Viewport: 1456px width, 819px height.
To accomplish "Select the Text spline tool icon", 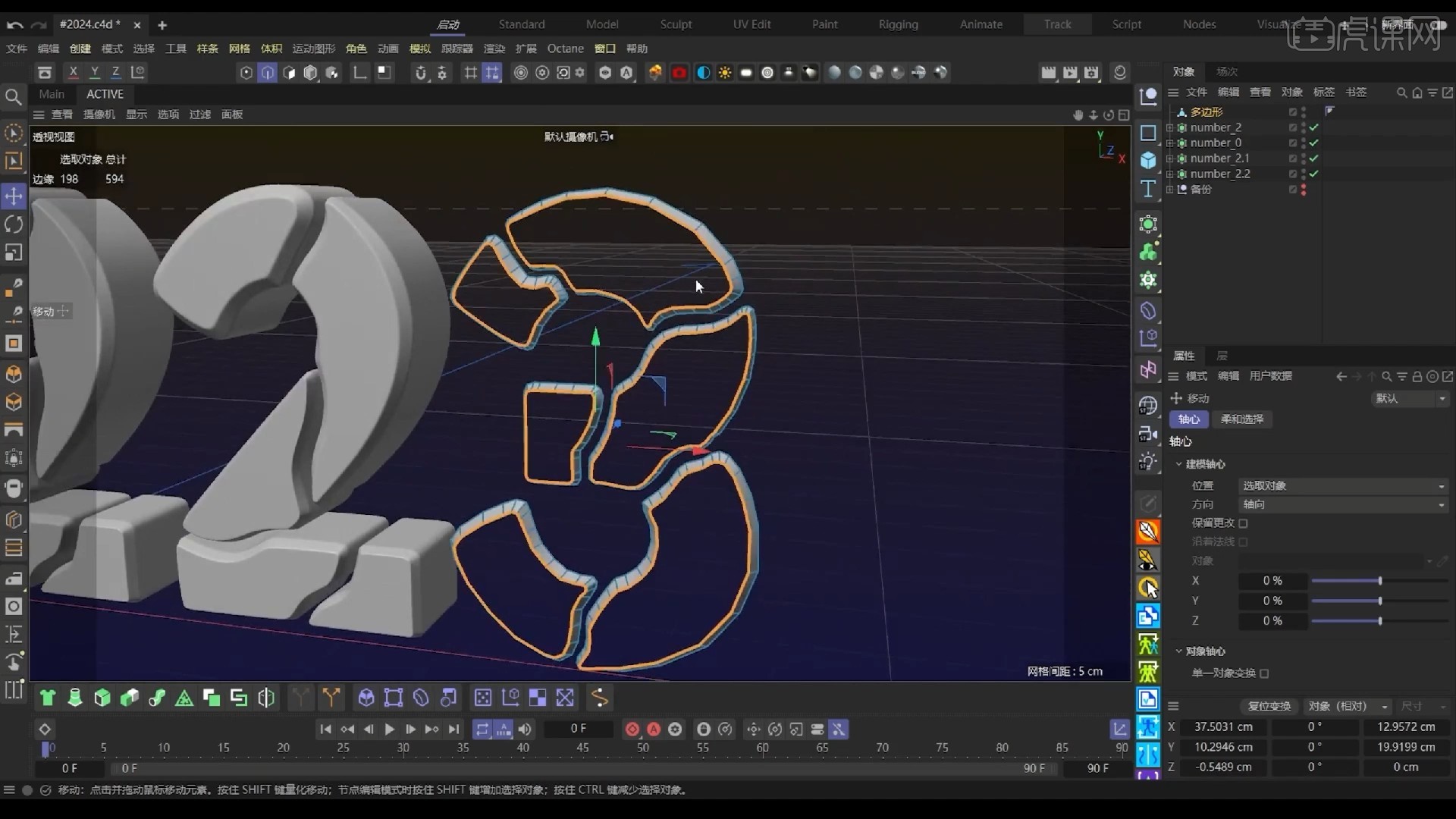I will (x=1148, y=189).
